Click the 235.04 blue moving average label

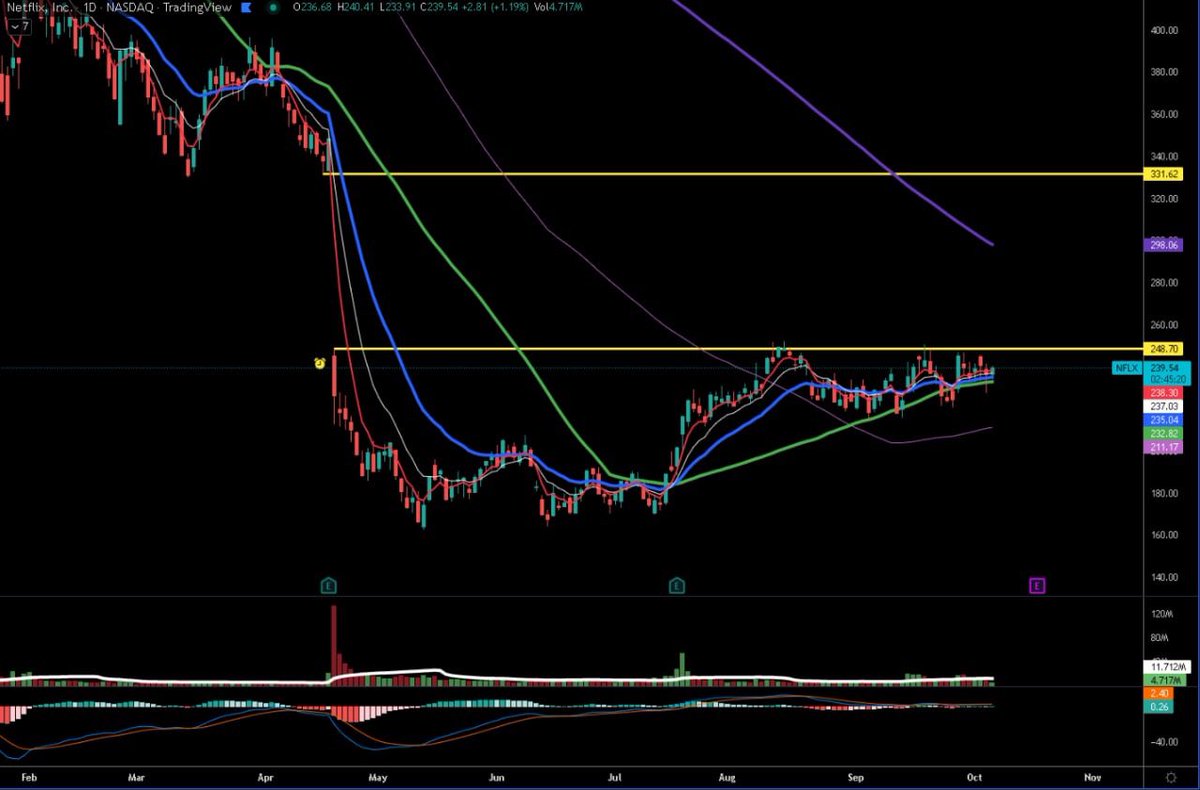click(1164, 421)
